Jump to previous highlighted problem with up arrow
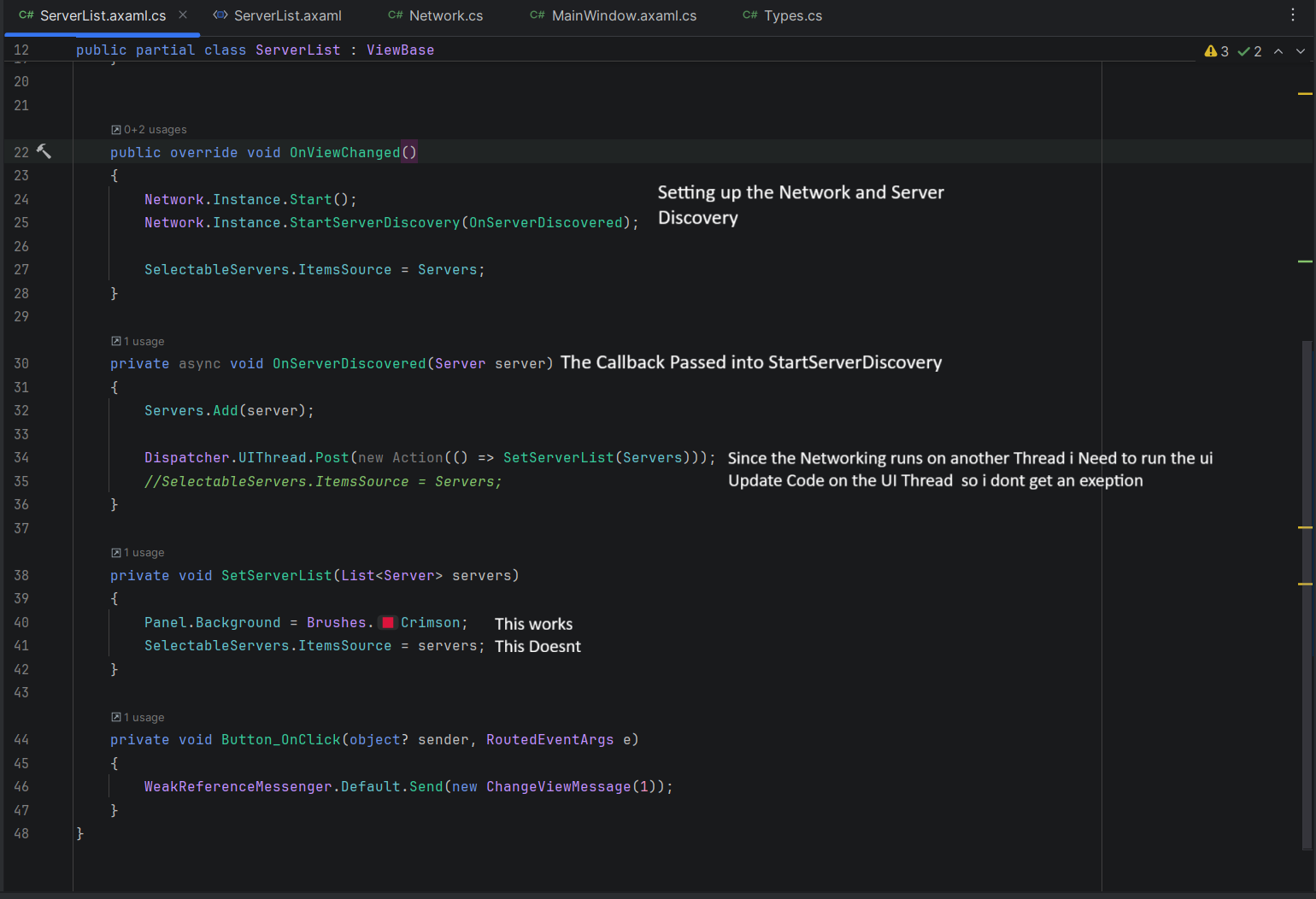 (1278, 51)
